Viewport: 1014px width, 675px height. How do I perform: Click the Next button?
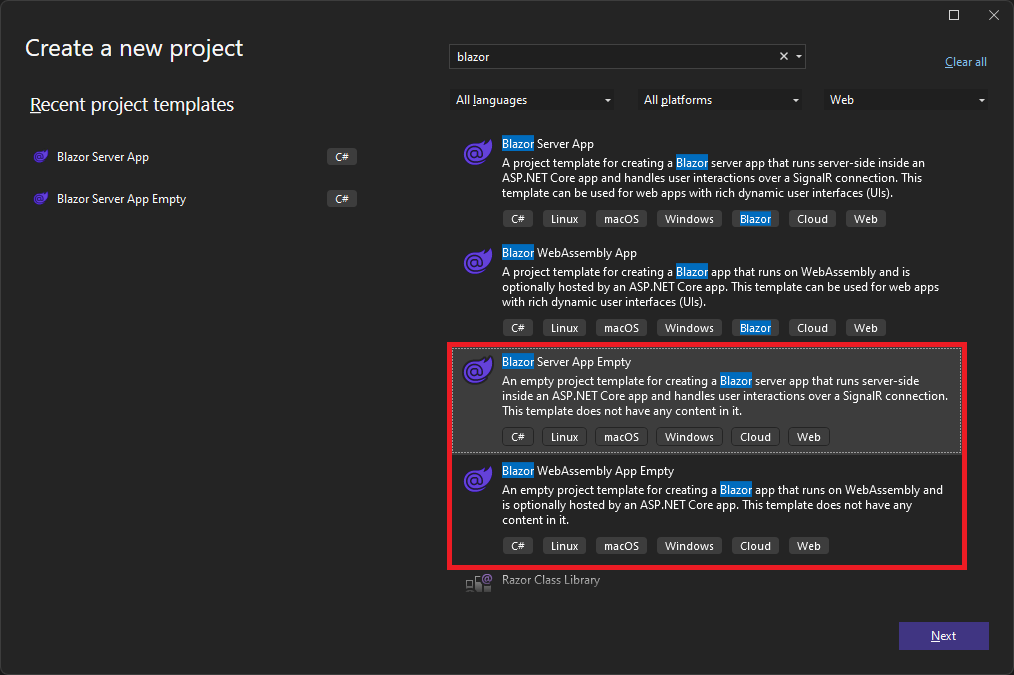click(x=944, y=636)
